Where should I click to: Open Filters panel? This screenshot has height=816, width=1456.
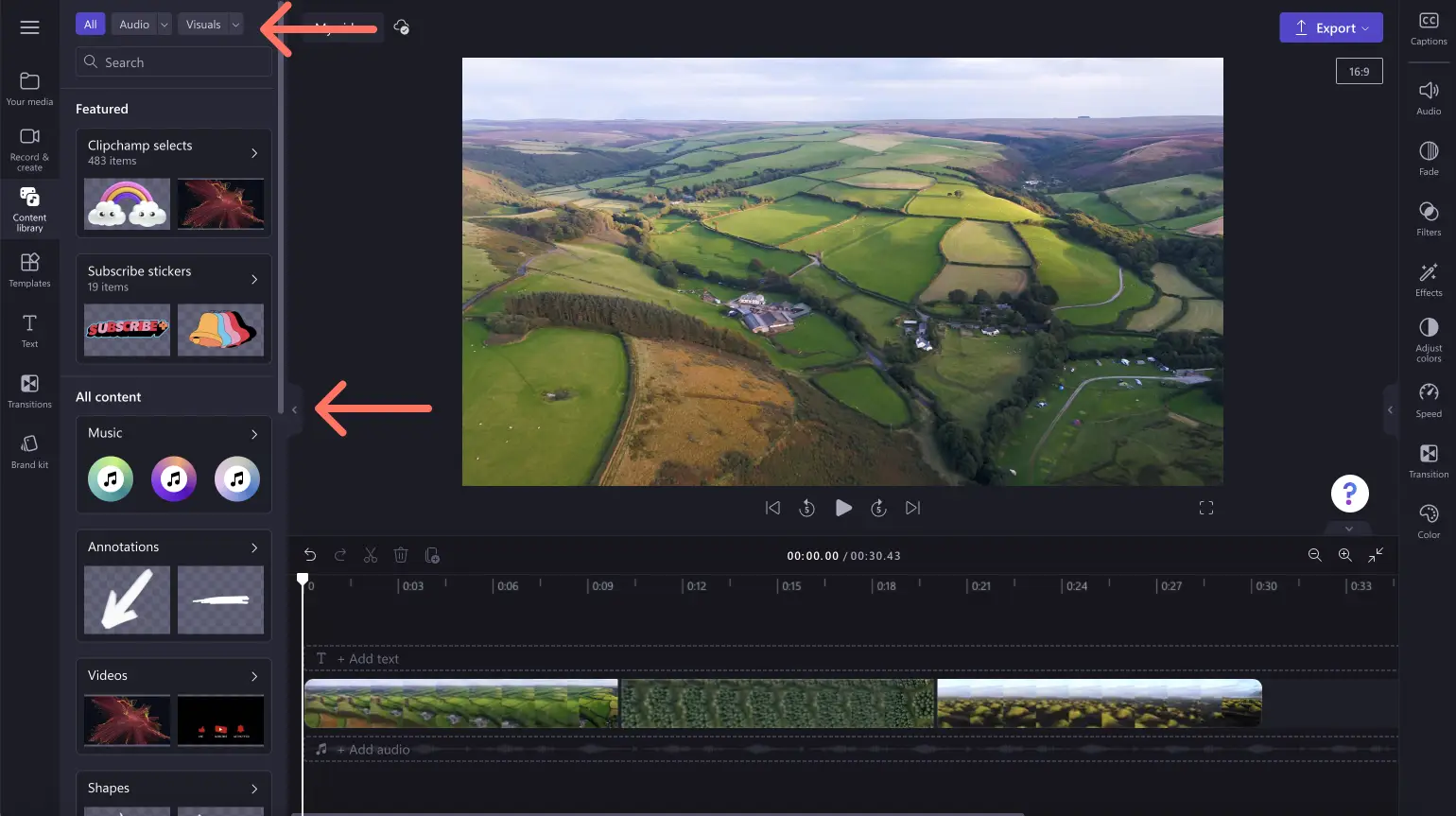(1429, 218)
